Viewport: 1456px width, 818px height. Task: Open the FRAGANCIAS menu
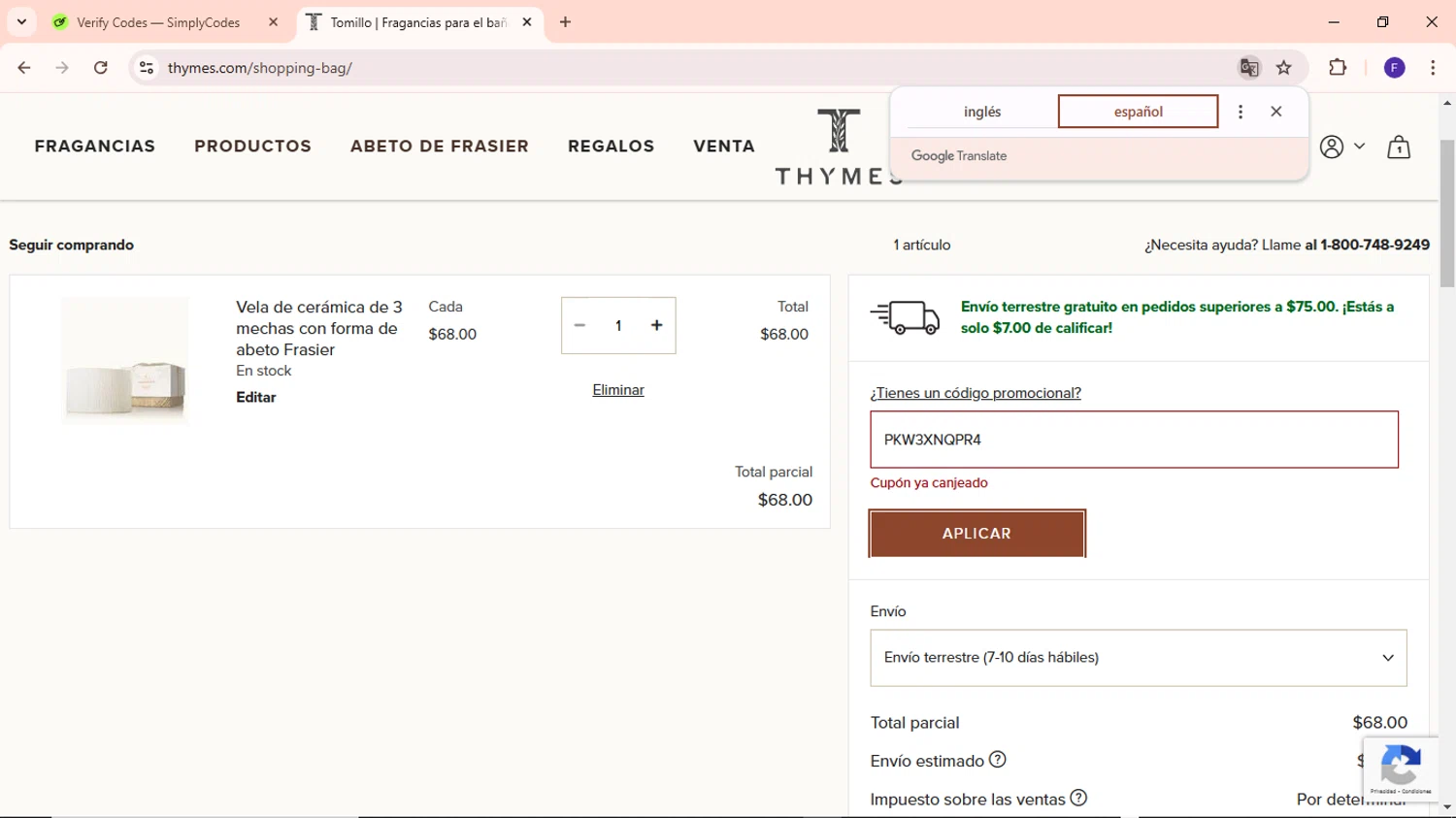95,147
